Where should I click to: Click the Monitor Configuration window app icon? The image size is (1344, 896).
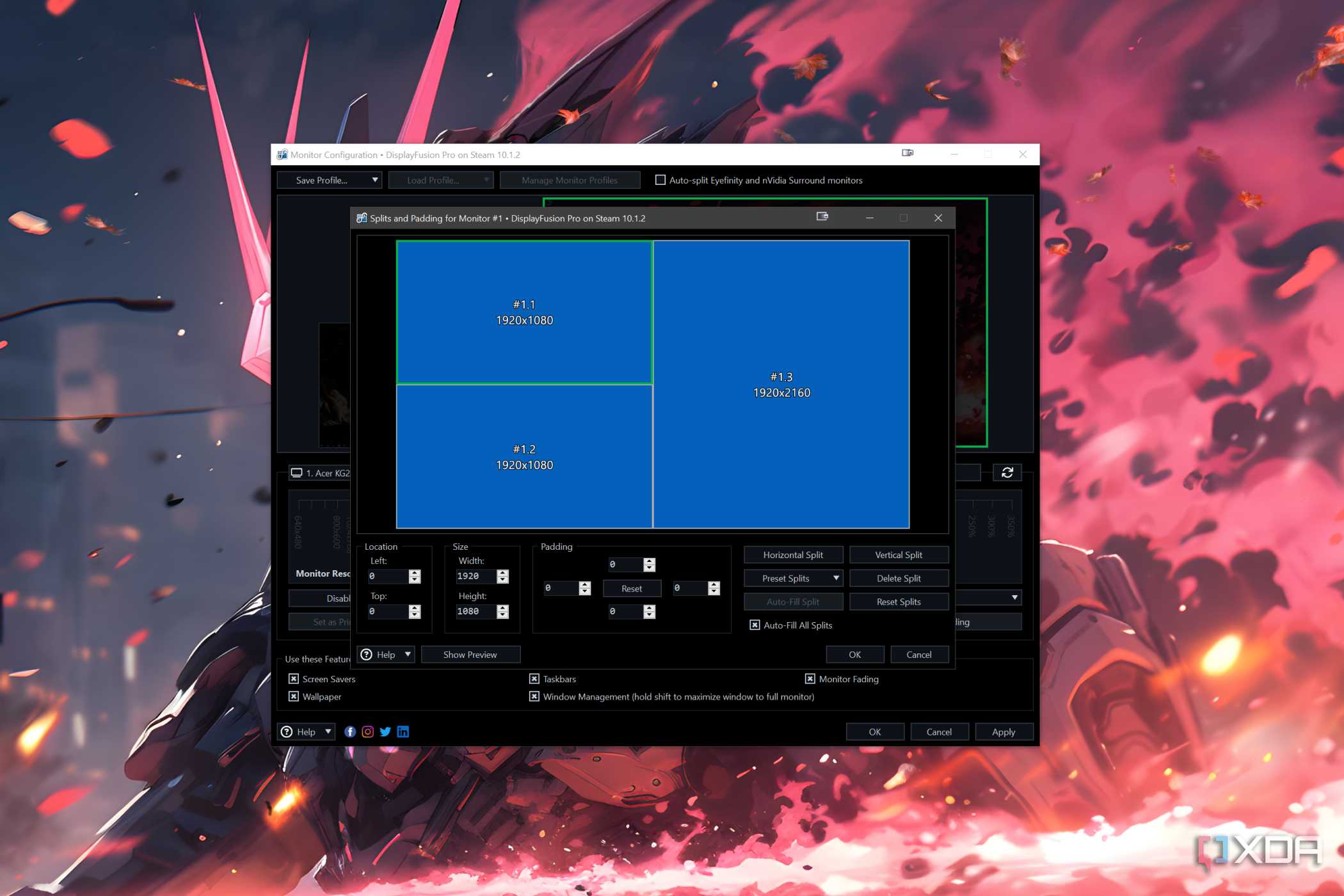282,154
